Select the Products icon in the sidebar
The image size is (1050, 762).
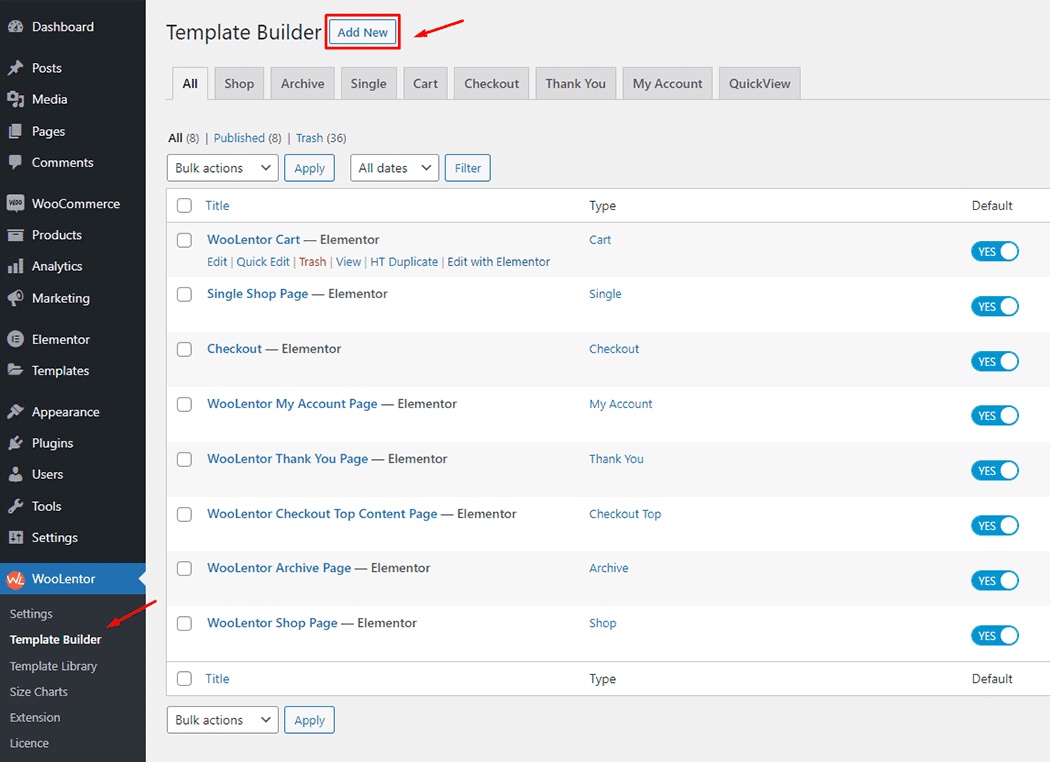point(16,235)
